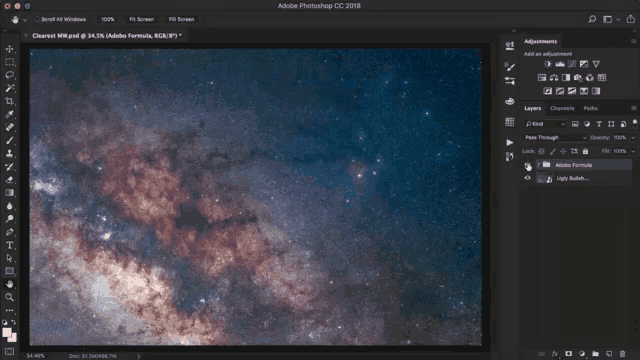Select the Dodge tool
This screenshot has width=640, height=360.
9,219
